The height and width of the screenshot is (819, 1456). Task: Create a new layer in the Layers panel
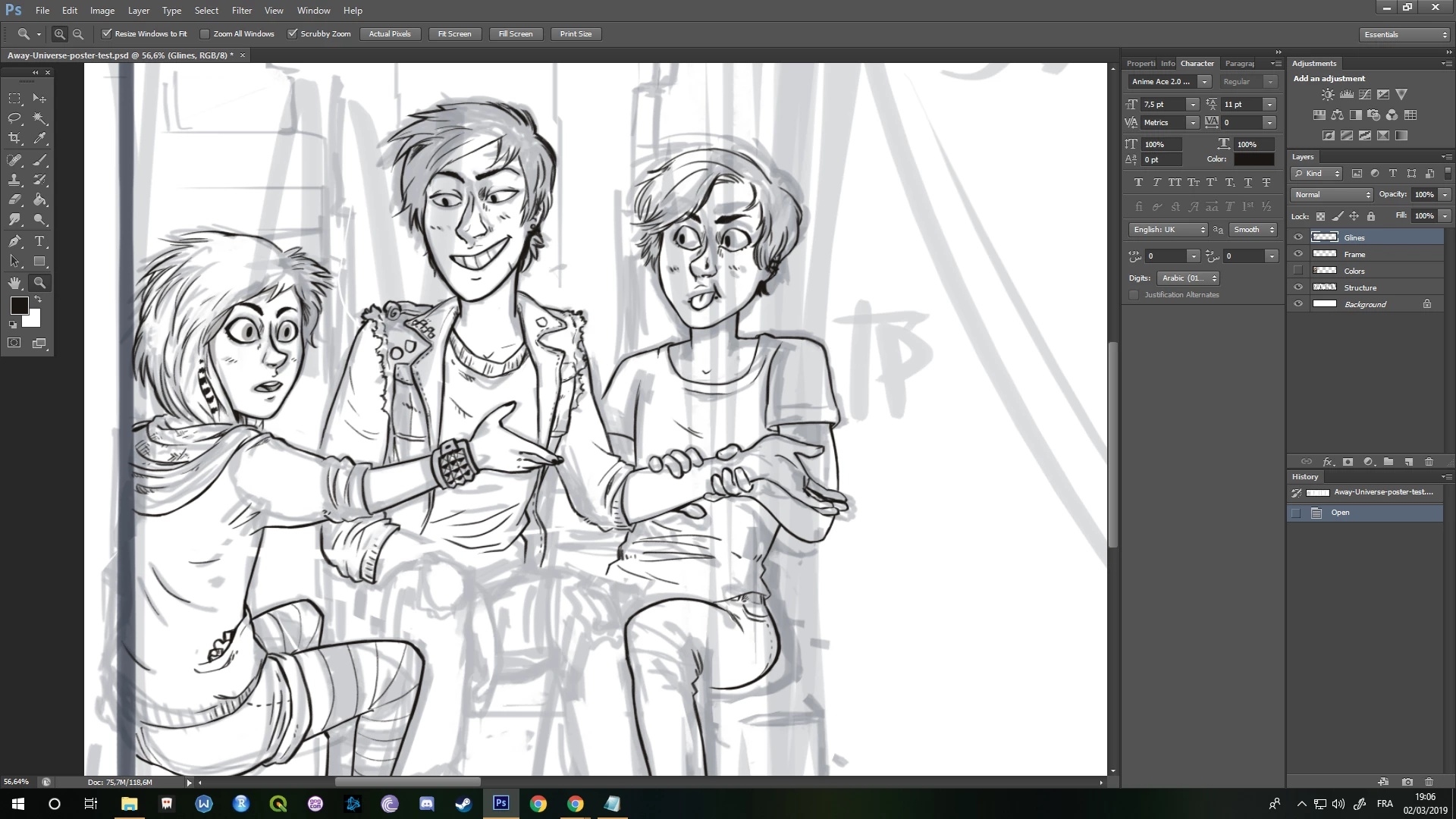1409,462
